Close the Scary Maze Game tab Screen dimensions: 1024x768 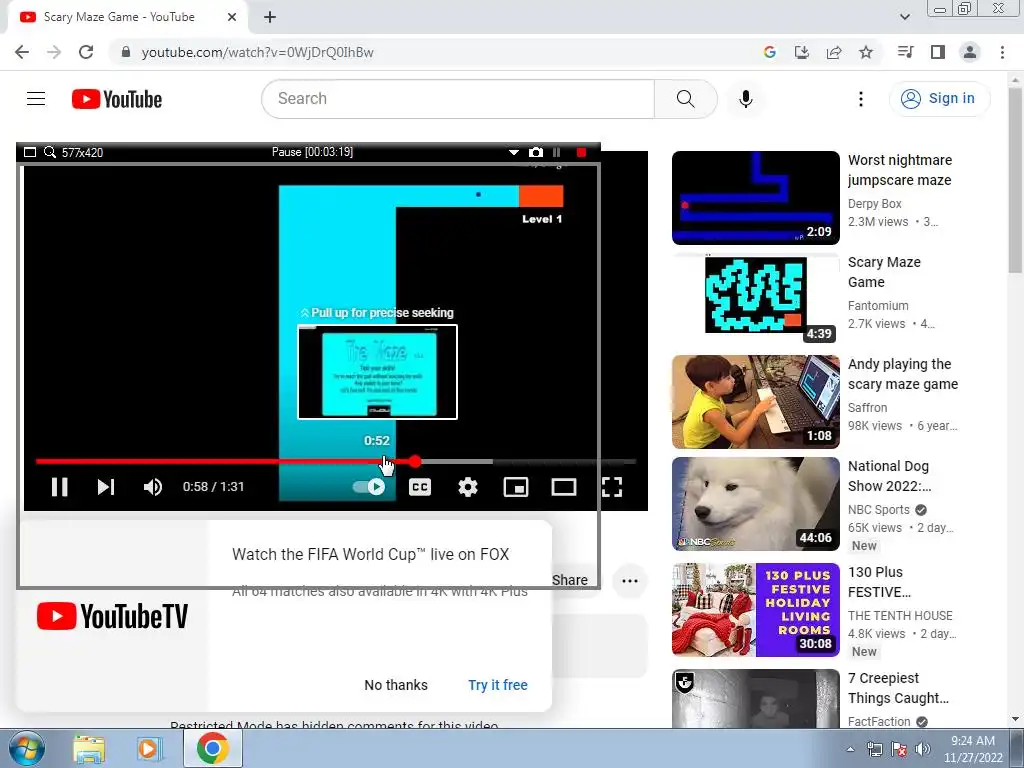[232, 18]
